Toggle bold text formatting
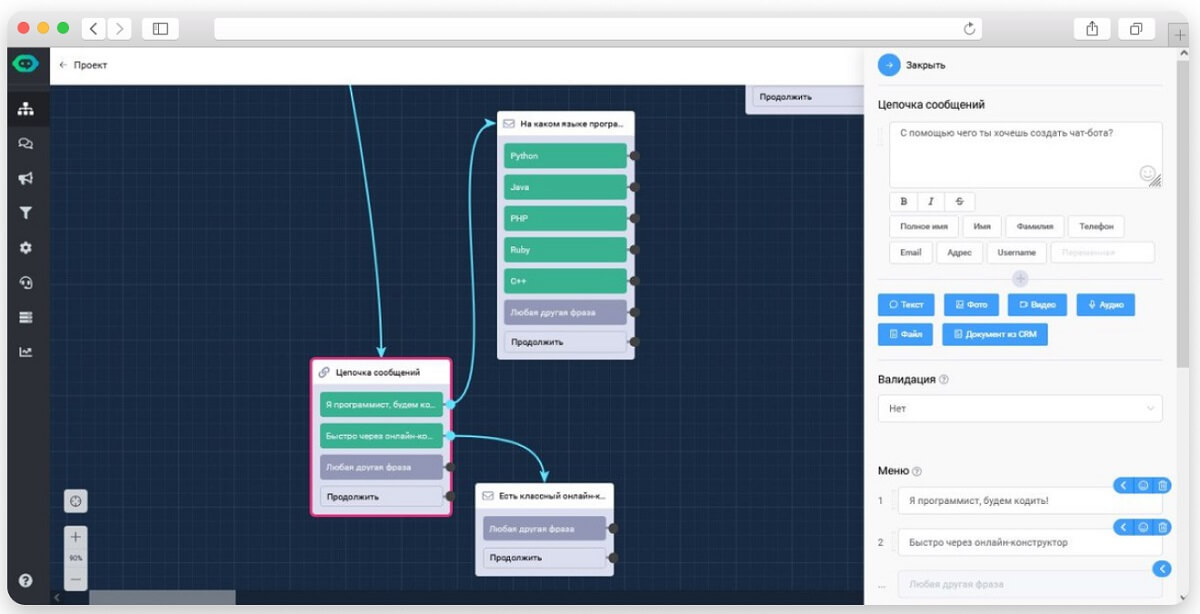The width and height of the screenshot is (1200, 614). [904, 202]
